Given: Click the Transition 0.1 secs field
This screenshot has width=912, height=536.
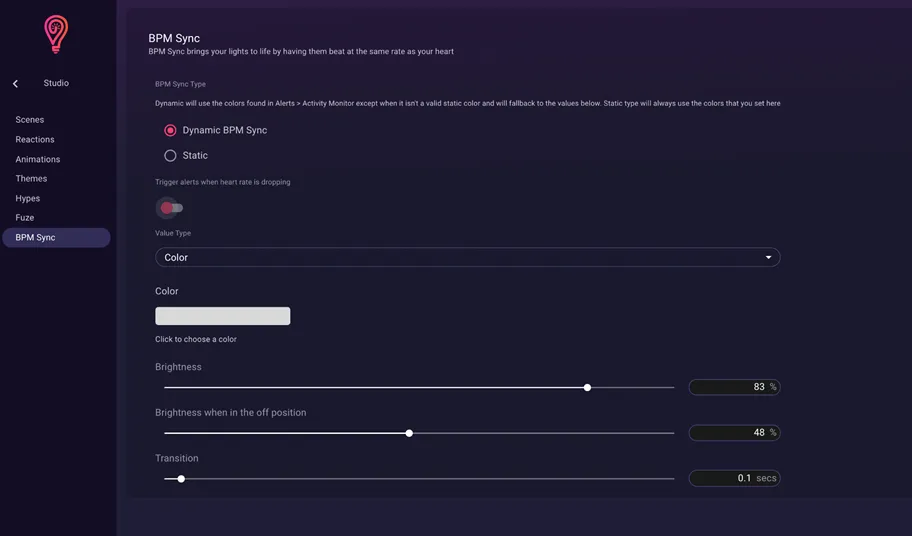Looking at the screenshot, I should coord(735,478).
